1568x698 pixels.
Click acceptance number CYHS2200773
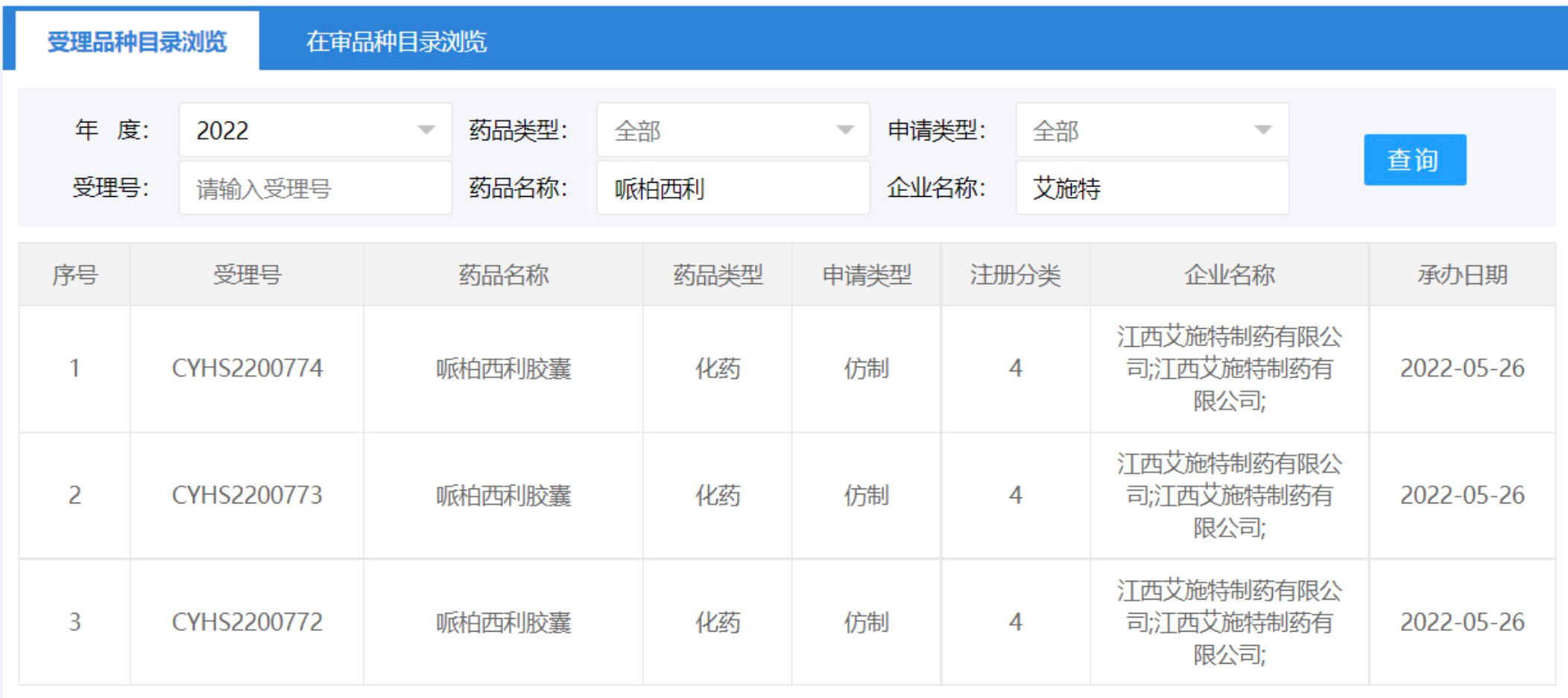pos(247,495)
